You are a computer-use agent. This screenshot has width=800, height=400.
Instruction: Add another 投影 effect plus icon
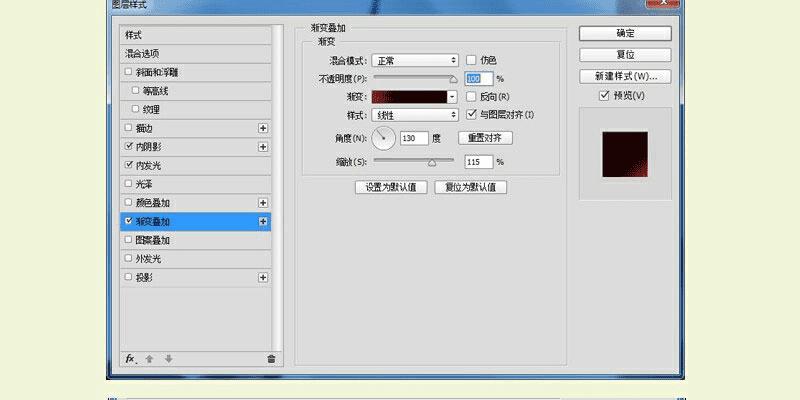[x=263, y=278]
